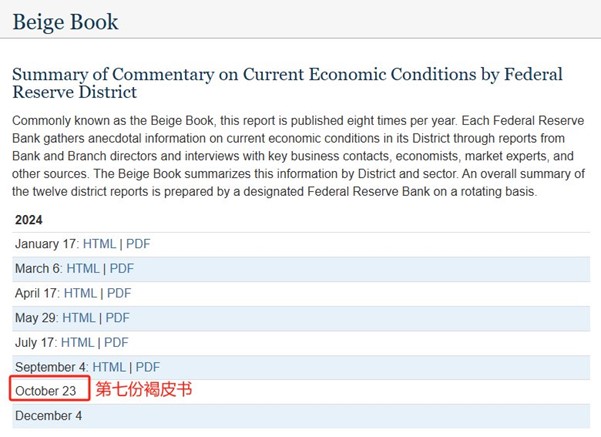This screenshot has height=437, width=601.
Task: Click the red 第七份褐皮书 annotation
Action: pyautogui.click(x=143, y=390)
